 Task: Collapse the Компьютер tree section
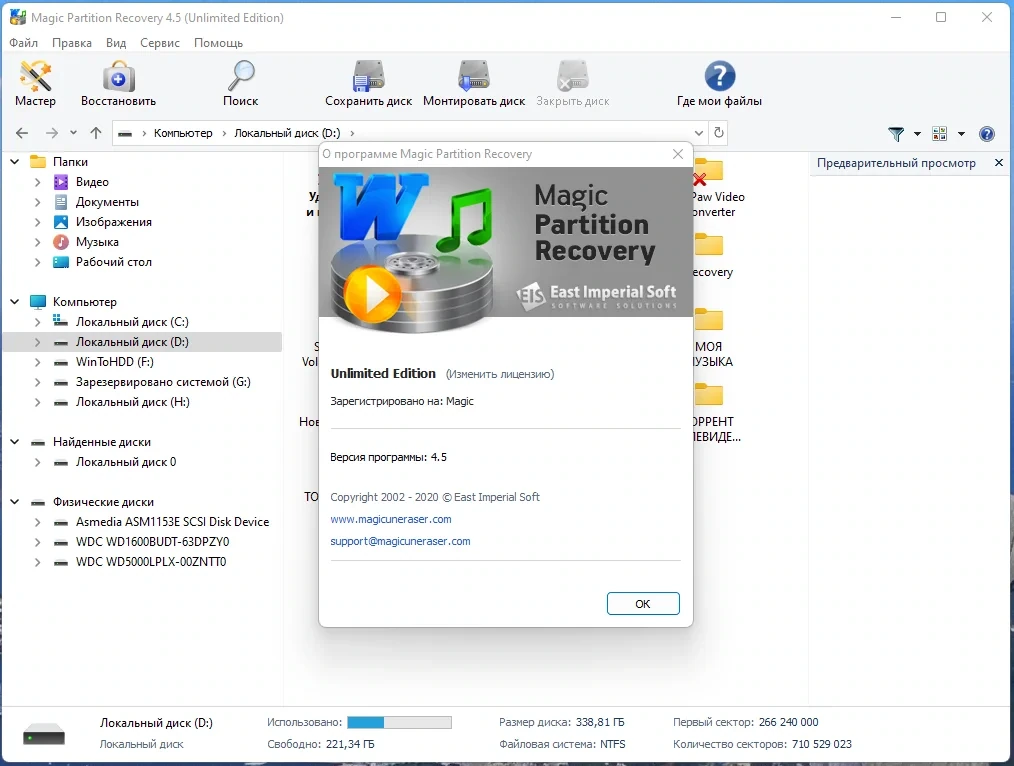point(15,302)
